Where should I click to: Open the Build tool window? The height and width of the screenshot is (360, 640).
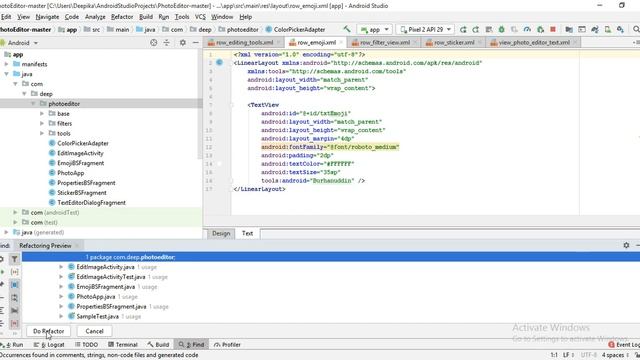pos(158,344)
